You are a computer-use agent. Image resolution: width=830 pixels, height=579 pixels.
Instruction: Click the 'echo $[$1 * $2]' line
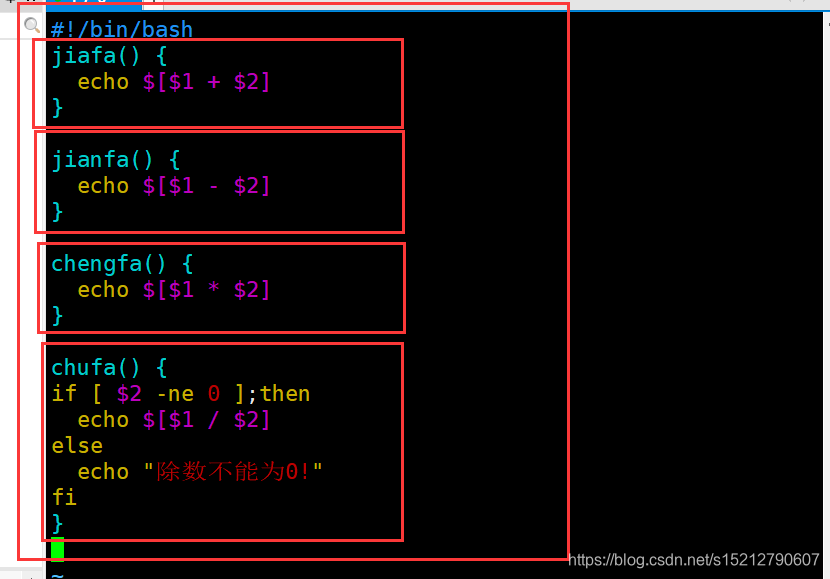[174, 290]
